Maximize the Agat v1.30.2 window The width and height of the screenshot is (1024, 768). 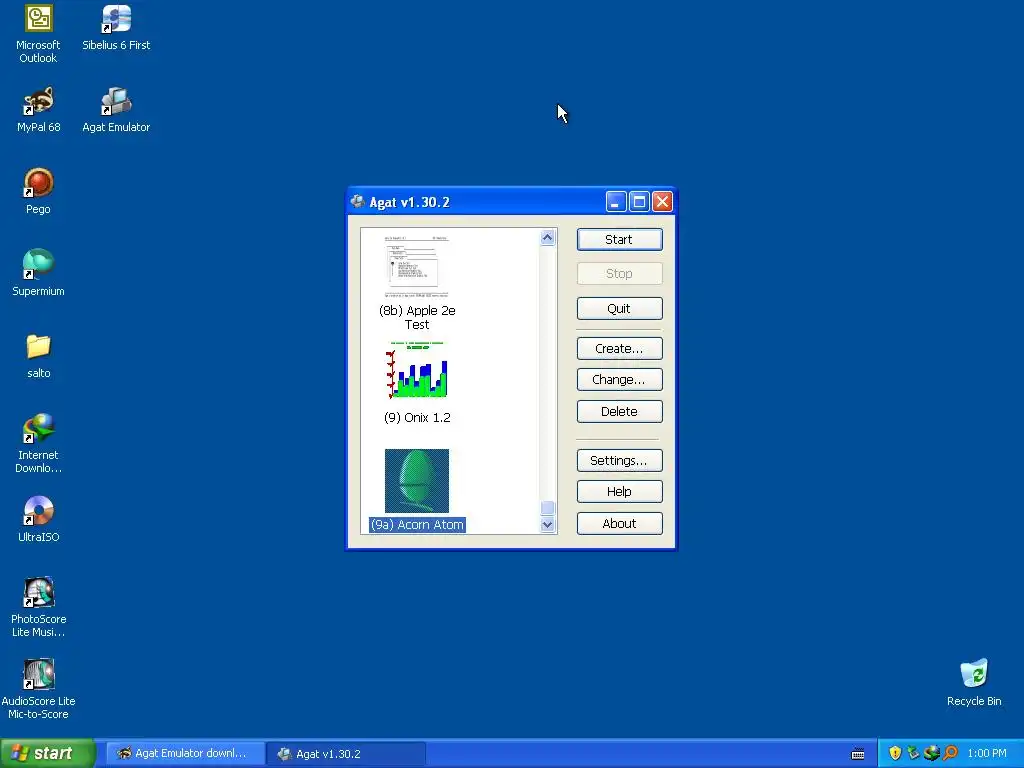click(639, 202)
